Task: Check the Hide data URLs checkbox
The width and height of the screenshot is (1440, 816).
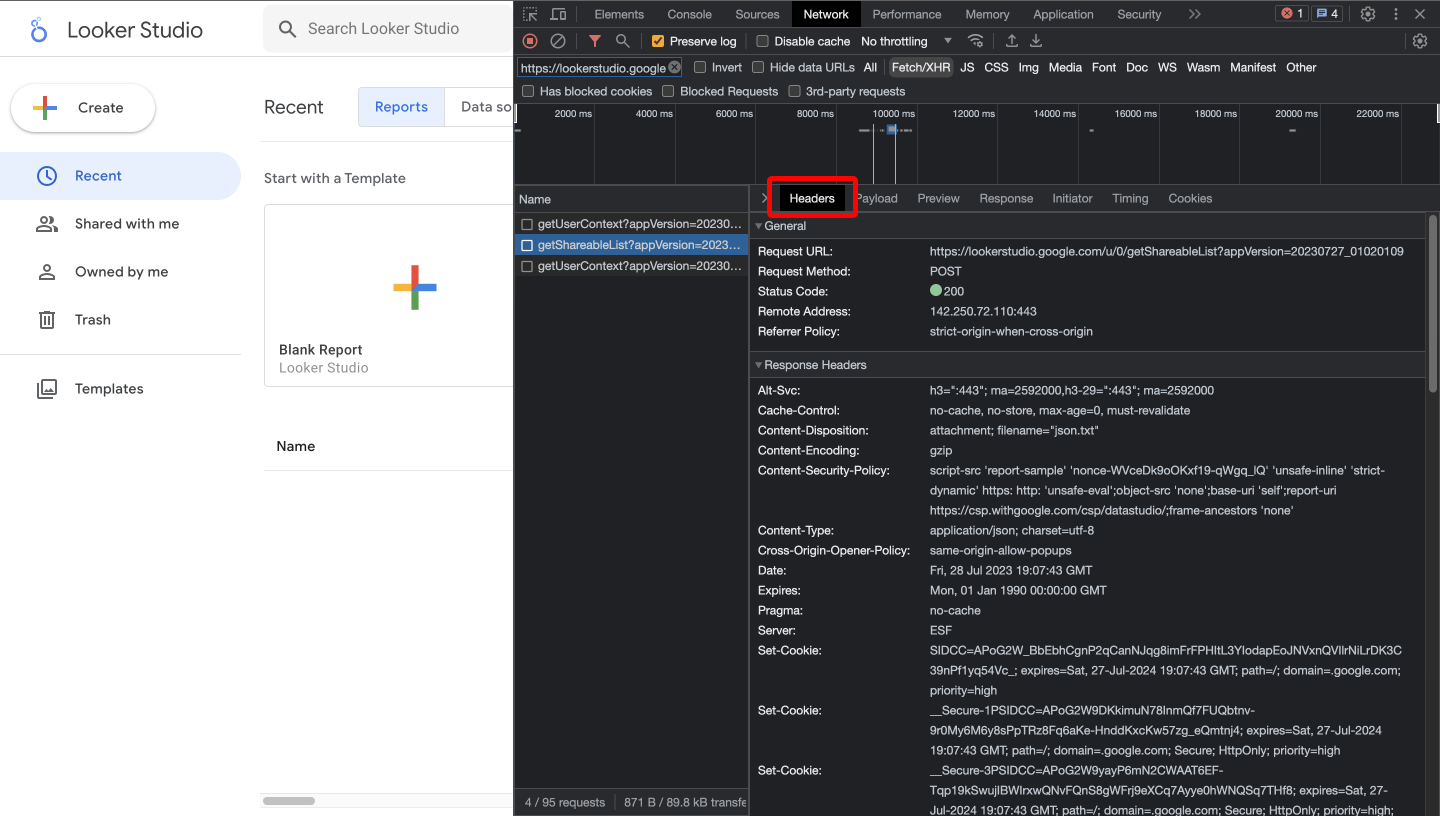Action: [x=759, y=67]
